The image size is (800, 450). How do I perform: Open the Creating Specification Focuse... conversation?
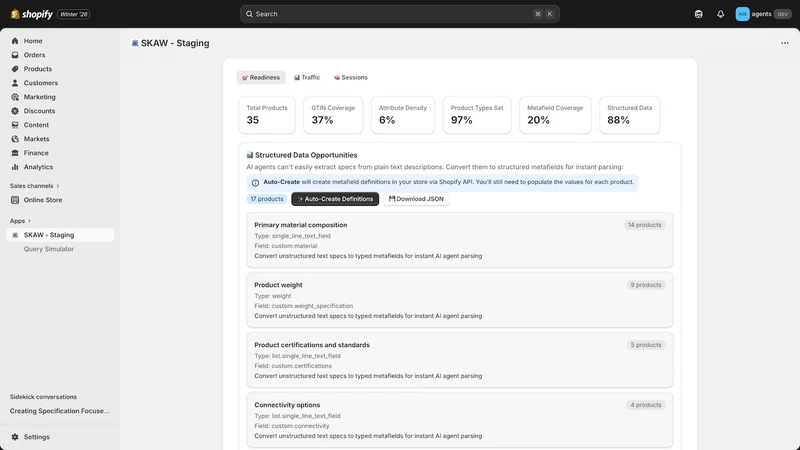tap(59, 411)
